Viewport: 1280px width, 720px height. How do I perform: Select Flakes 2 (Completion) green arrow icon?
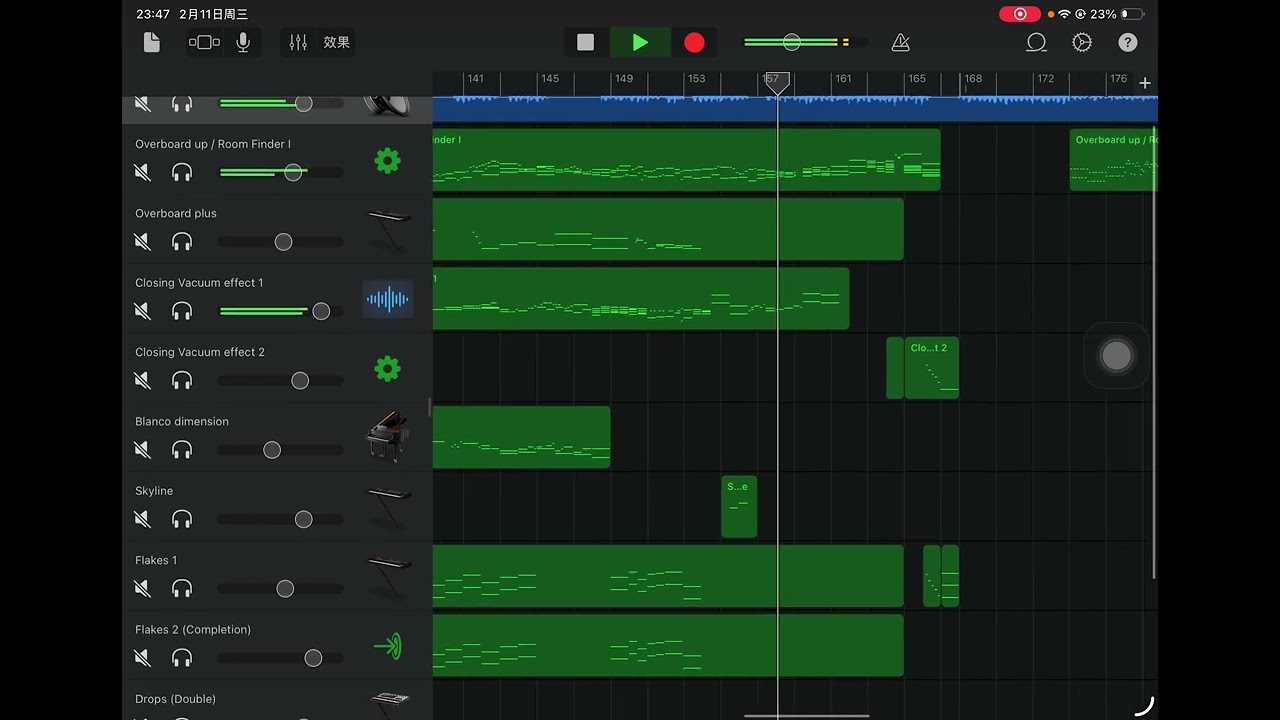pos(388,646)
